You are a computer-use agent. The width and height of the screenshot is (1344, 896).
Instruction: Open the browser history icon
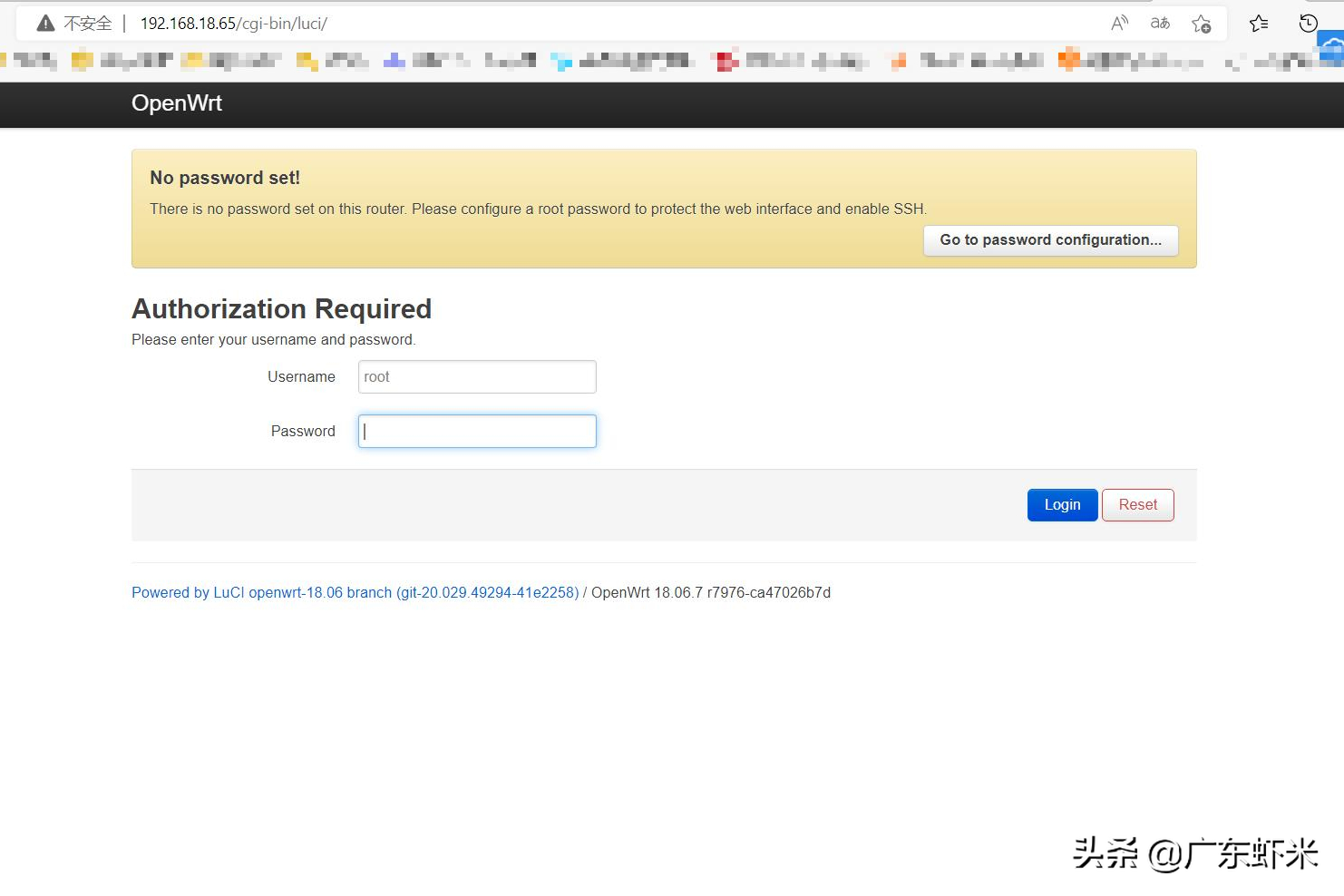point(1308,24)
